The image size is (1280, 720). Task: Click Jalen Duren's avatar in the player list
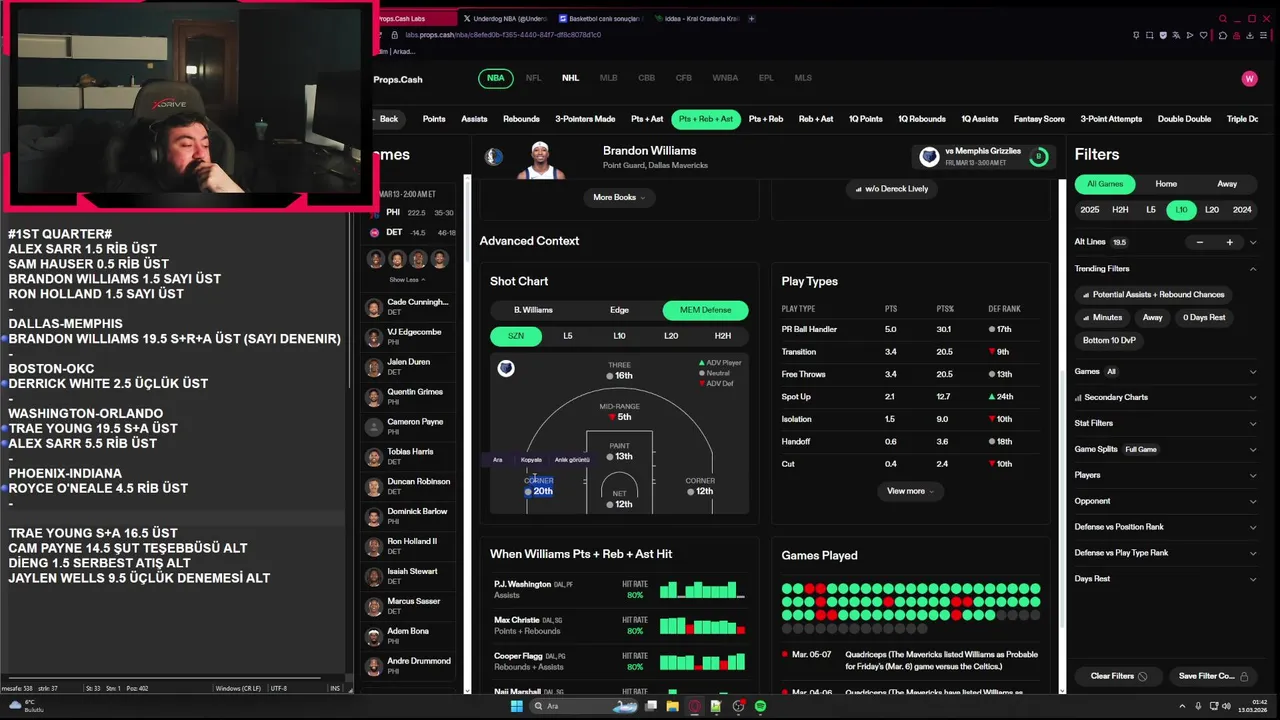[374, 367]
